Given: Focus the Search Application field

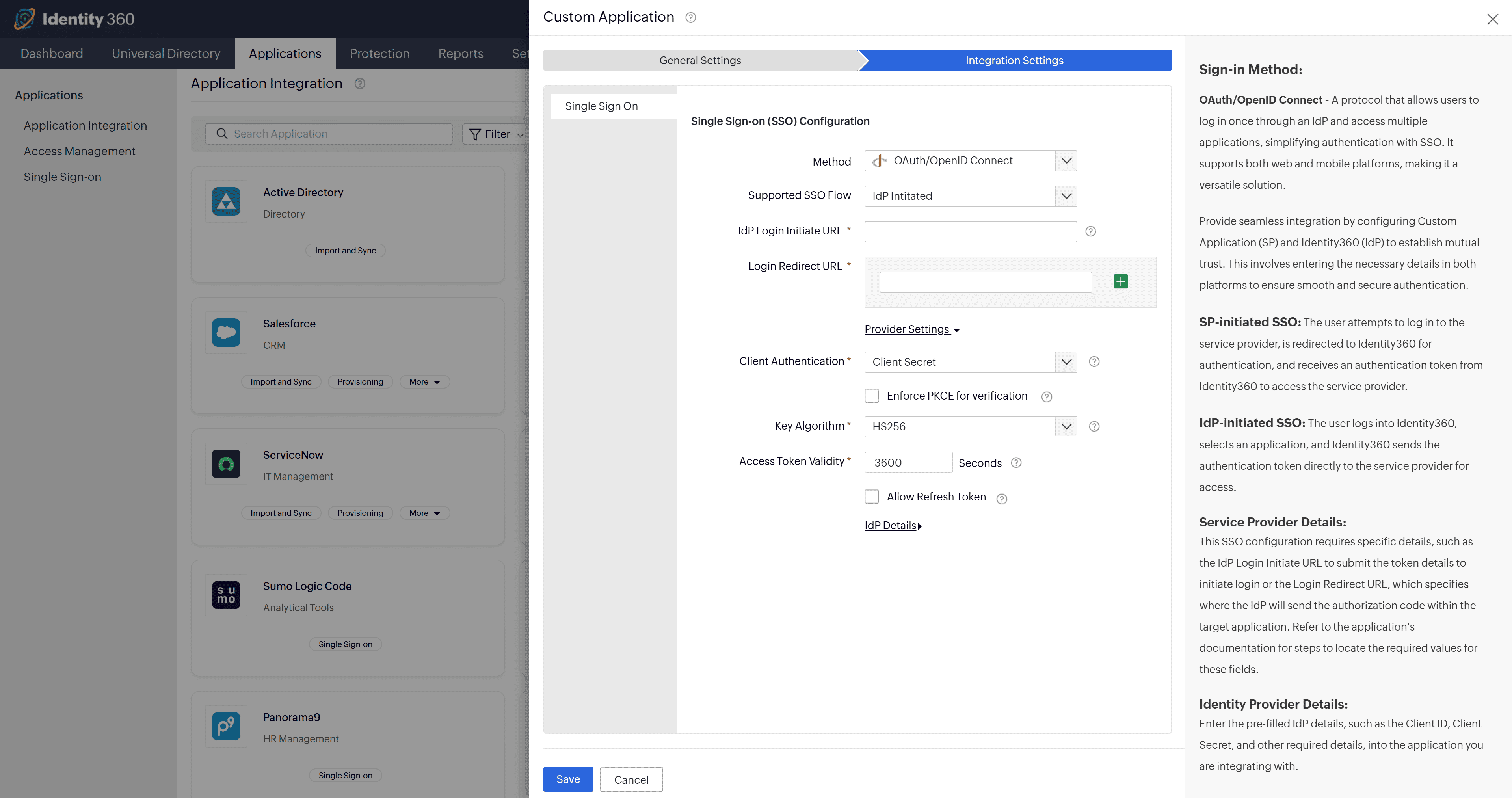Looking at the screenshot, I should click(x=329, y=134).
